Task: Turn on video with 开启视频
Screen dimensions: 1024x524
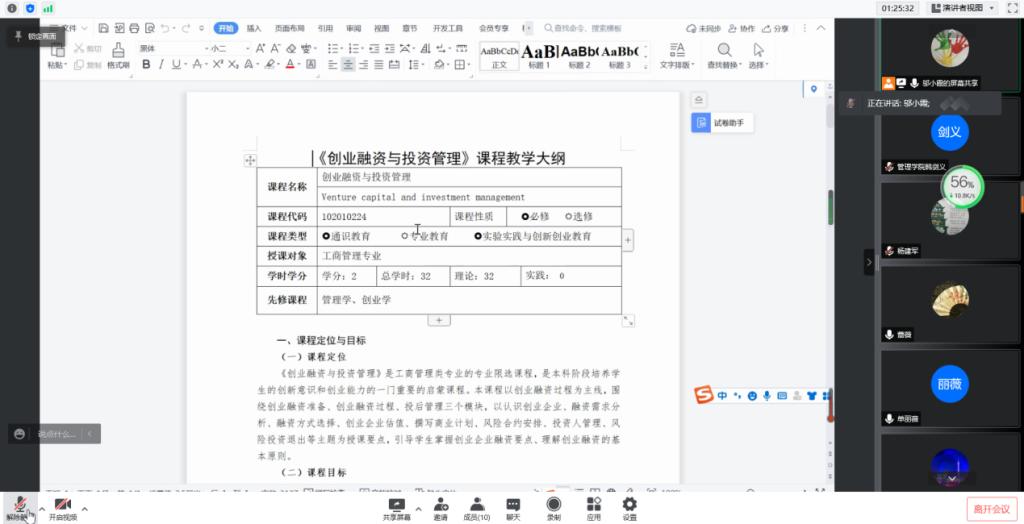Action: click(62, 506)
